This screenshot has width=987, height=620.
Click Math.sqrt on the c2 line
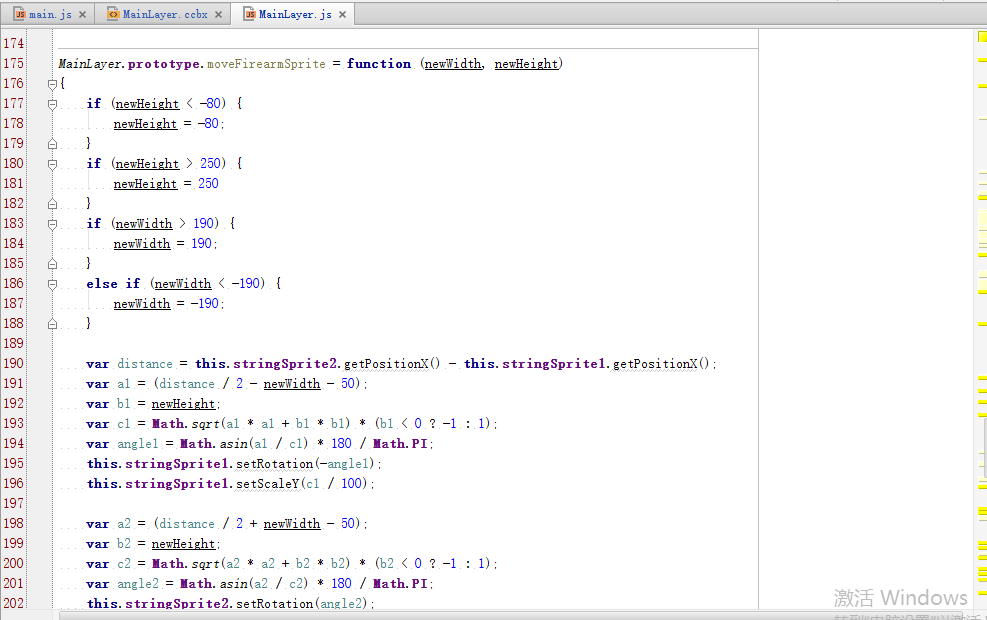coord(186,563)
